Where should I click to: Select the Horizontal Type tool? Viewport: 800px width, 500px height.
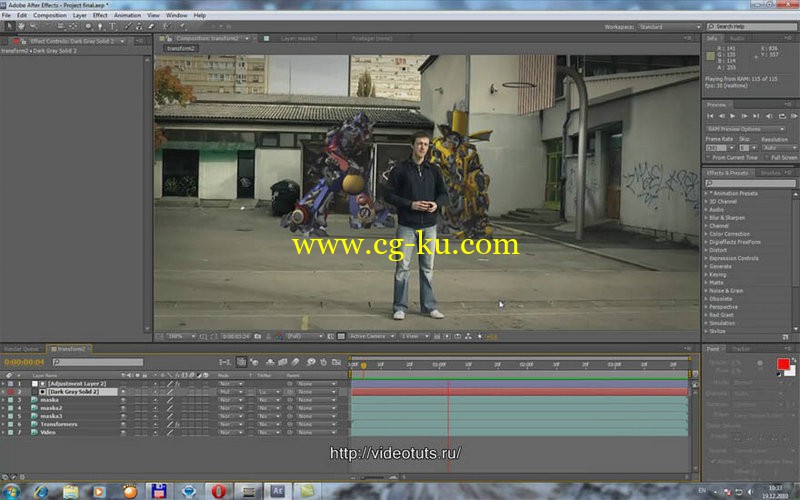(113, 26)
